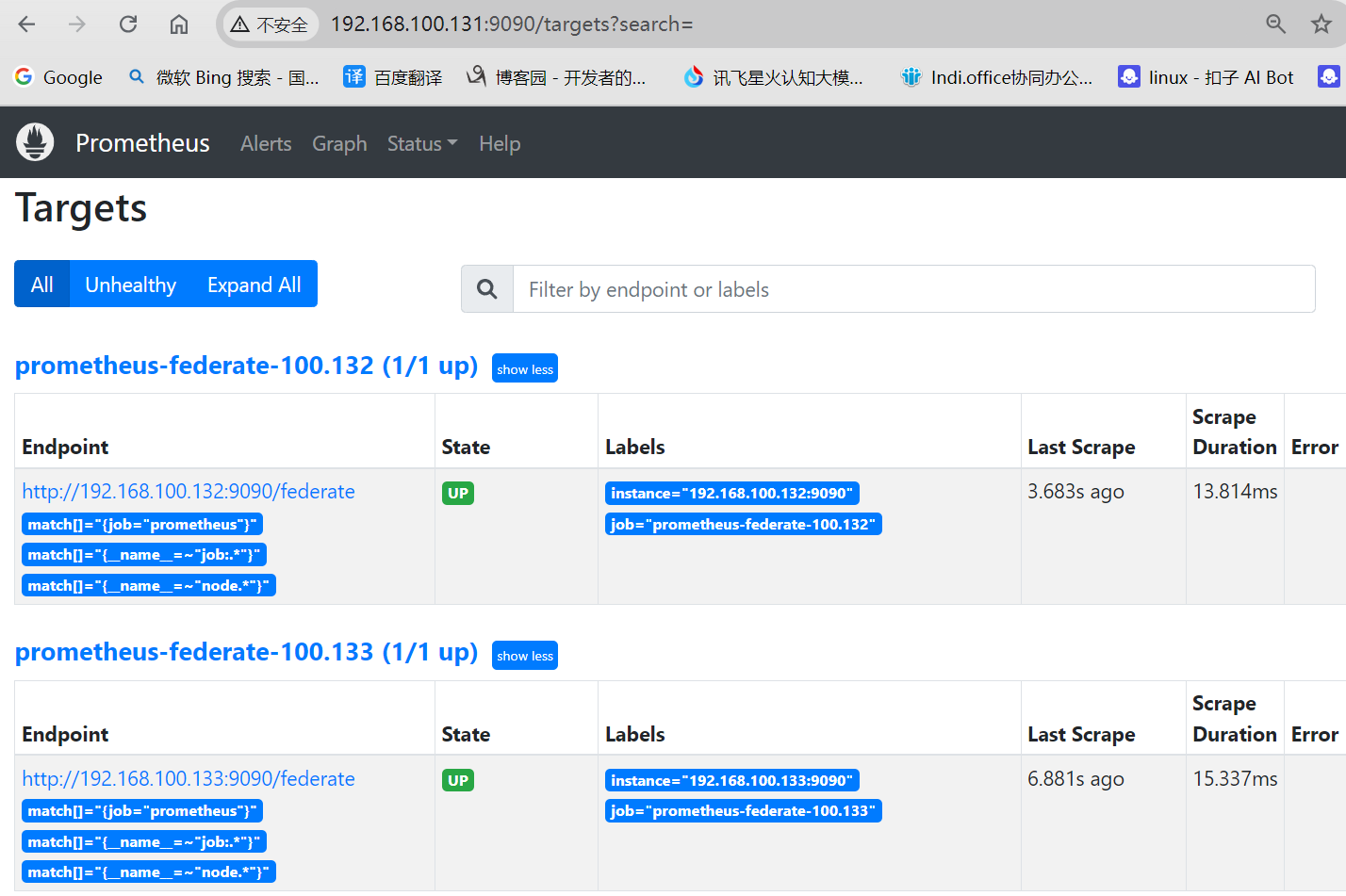Click the UP state badge for 100.132

click(458, 493)
